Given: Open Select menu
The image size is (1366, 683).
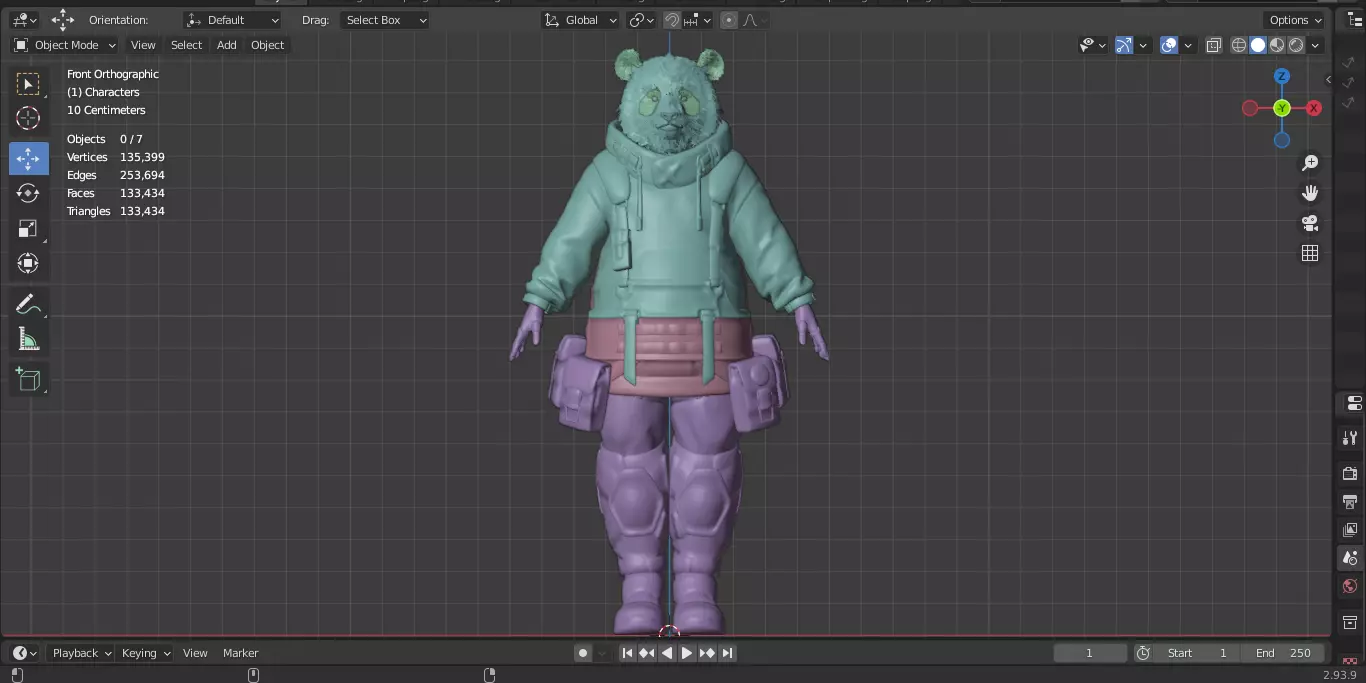Looking at the screenshot, I should [x=186, y=45].
